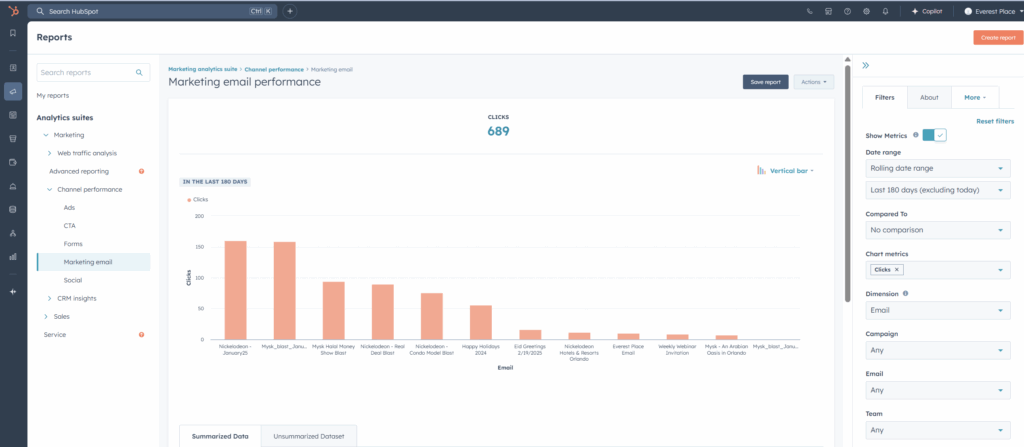Click the Reset filters link
The image size is (1024, 447).
tap(994, 121)
